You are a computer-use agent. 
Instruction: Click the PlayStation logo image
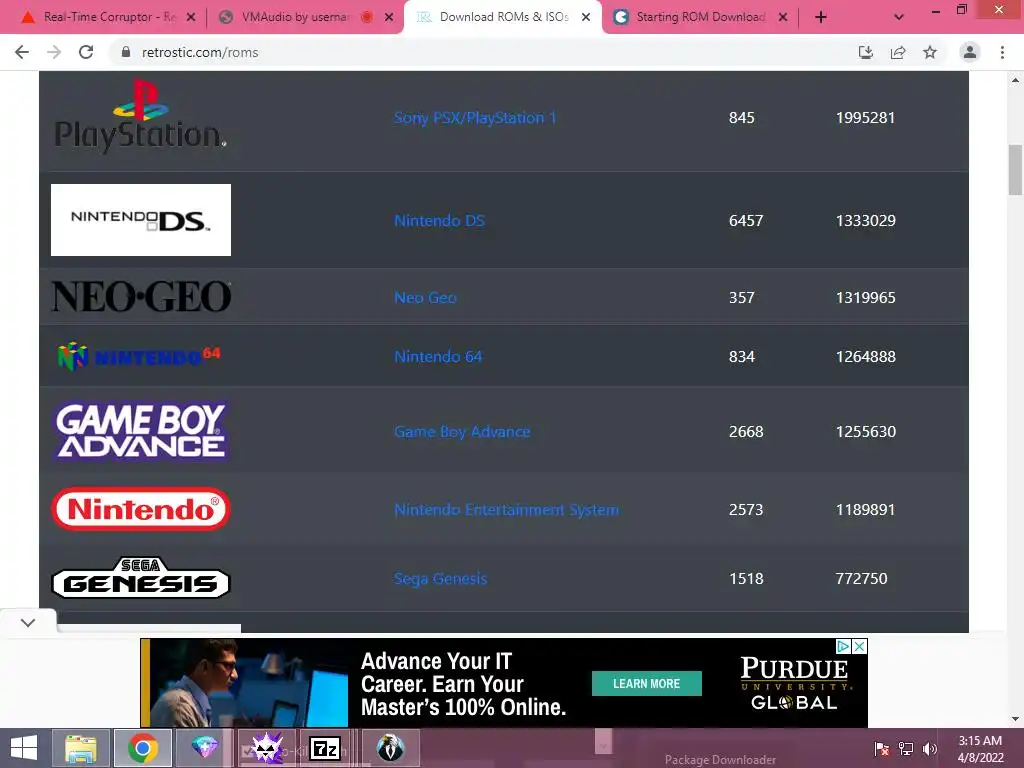140,116
